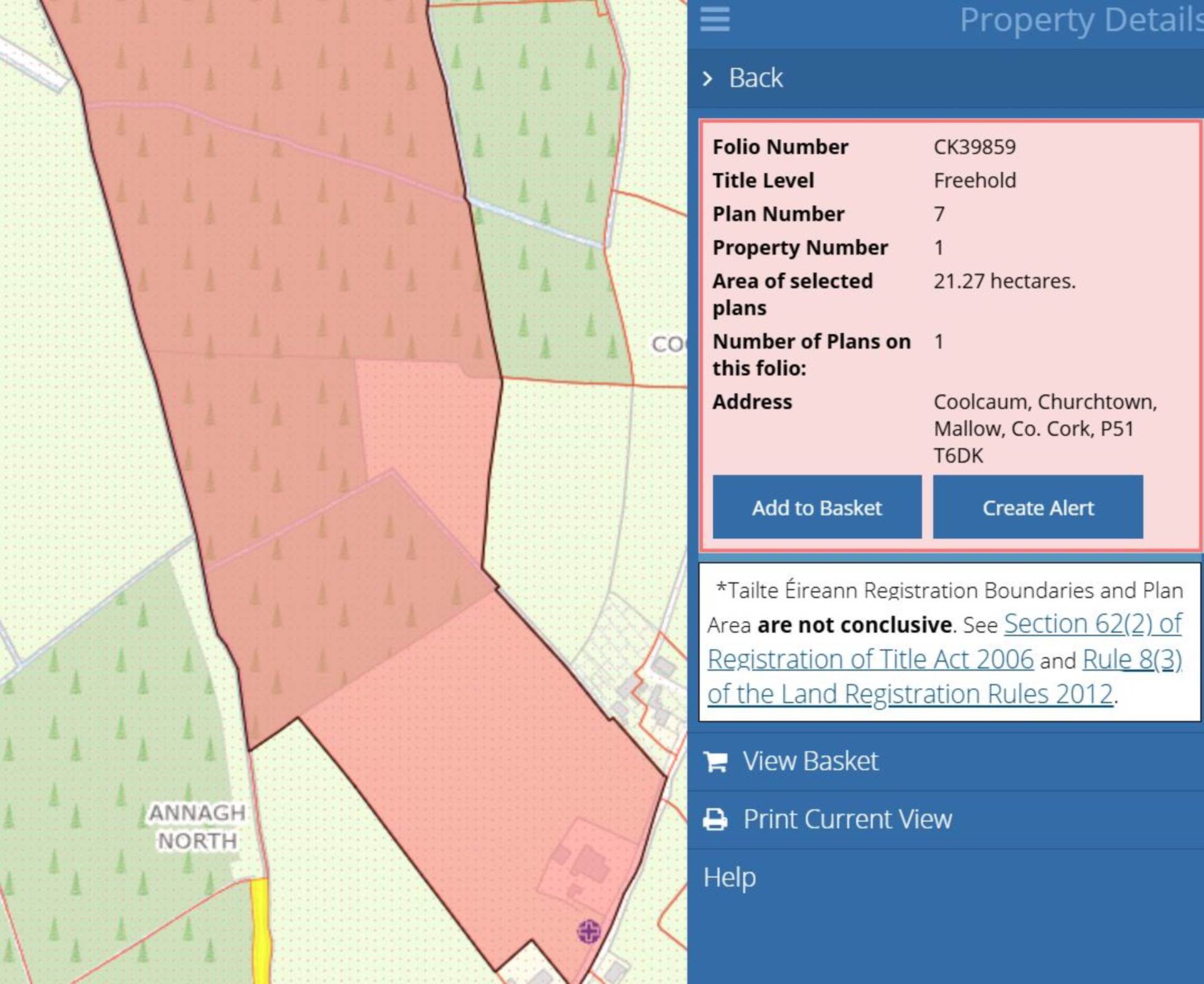Click the Annagh North map label
Viewport: 1204px width, 984px height.
196,827
